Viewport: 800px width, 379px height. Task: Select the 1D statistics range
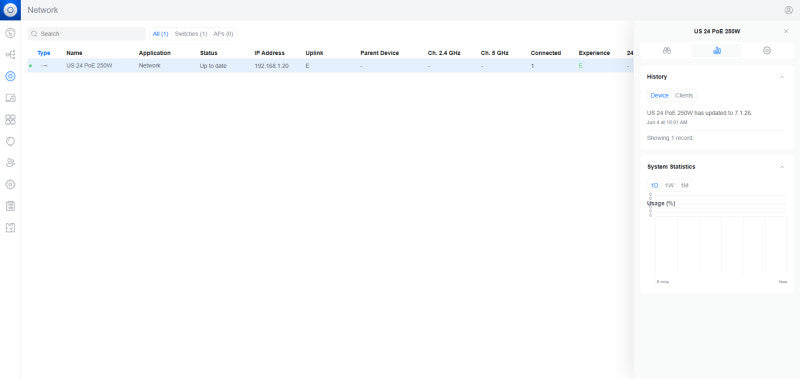655,186
